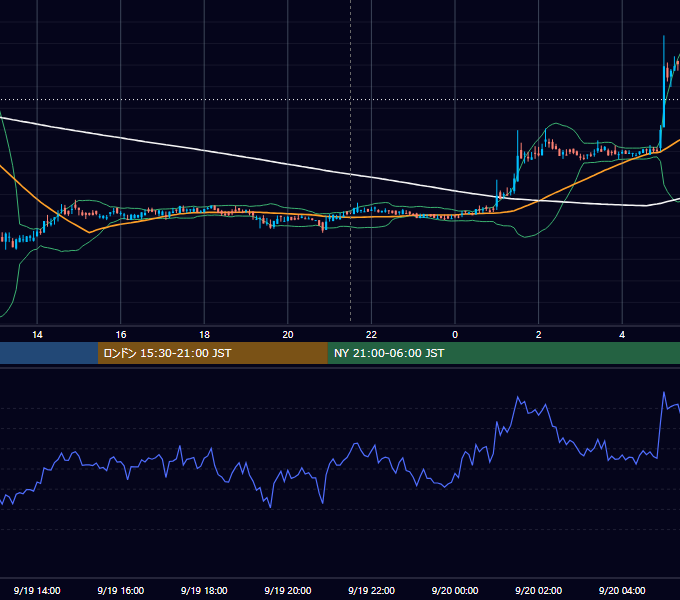Click the 4 hour label on chart axis
Viewport: 680px width, 600px height.
pos(622,335)
